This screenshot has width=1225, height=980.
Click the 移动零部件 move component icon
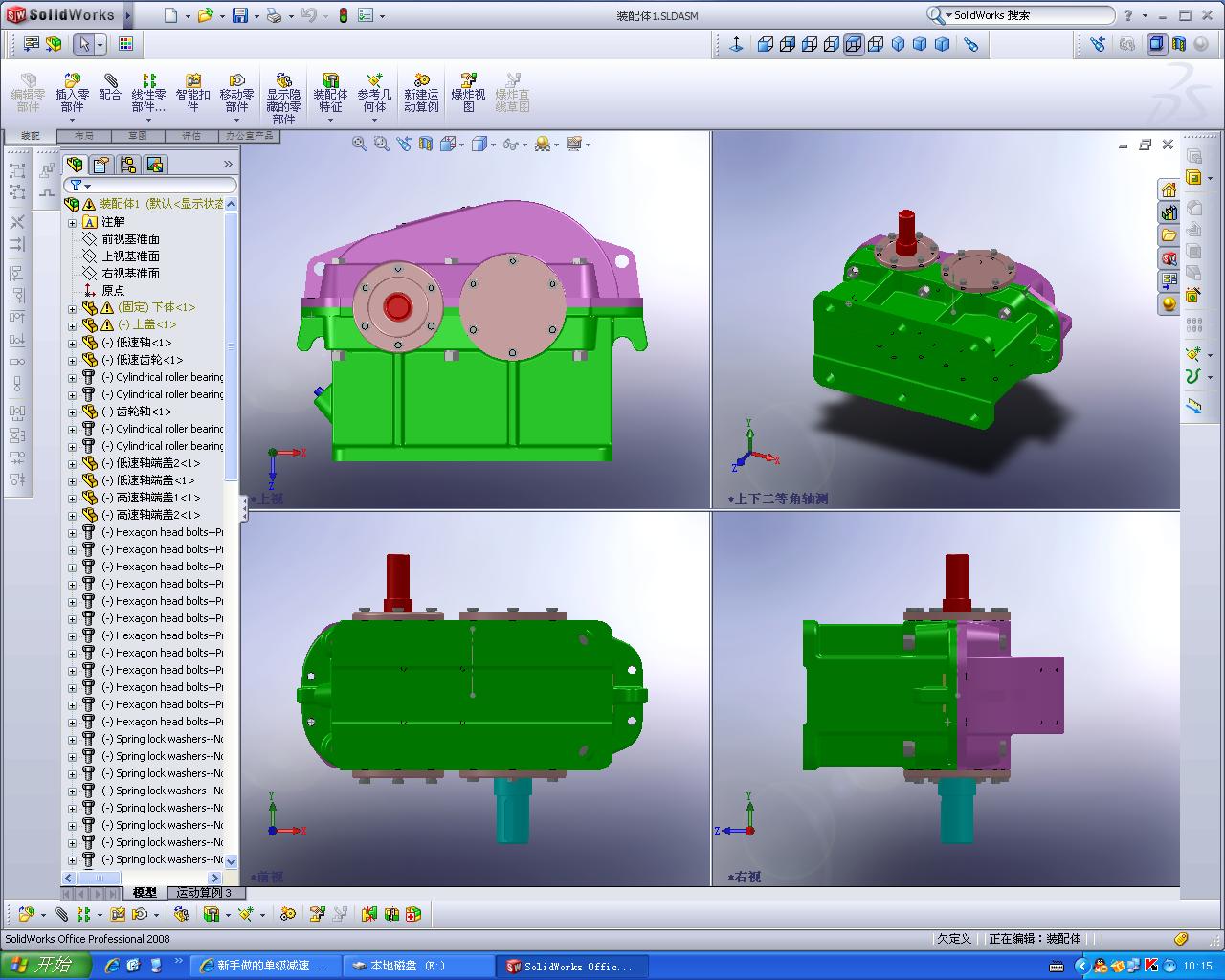click(236, 93)
